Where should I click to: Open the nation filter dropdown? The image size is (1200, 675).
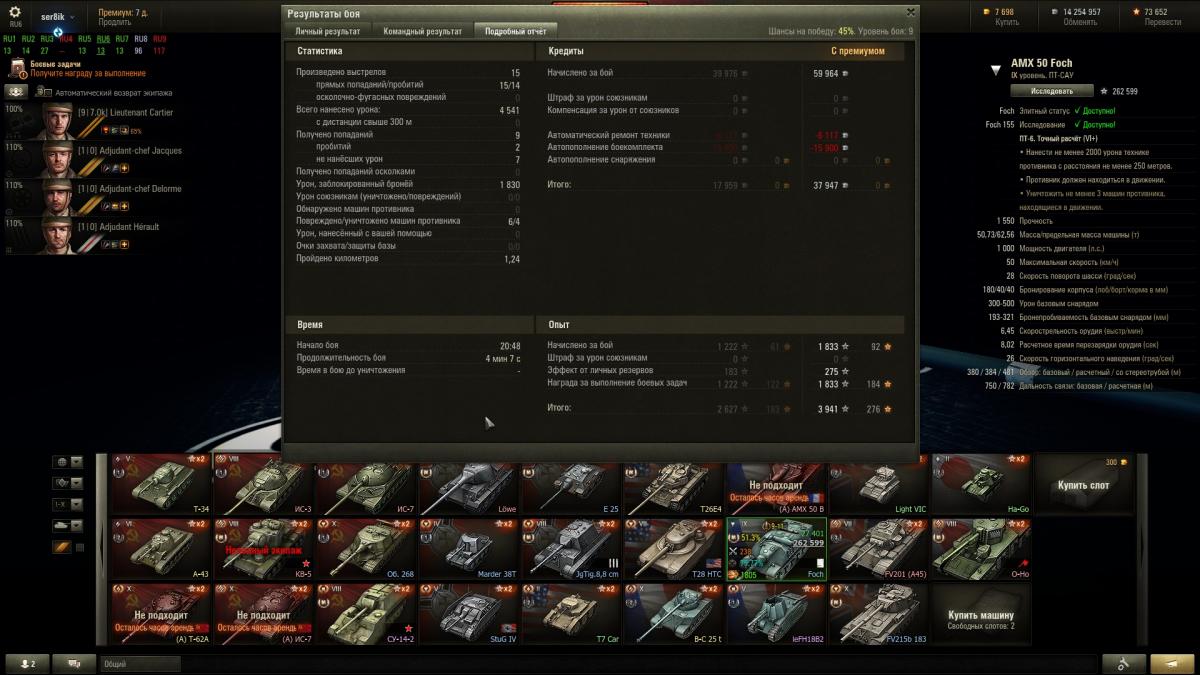[67, 462]
